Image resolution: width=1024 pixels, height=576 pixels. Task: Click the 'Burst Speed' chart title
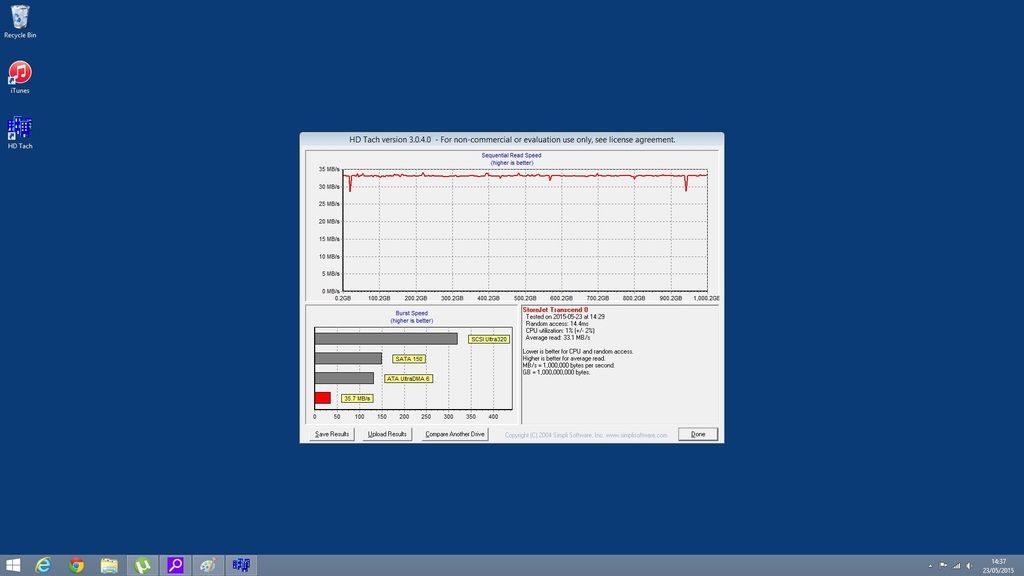click(x=411, y=313)
